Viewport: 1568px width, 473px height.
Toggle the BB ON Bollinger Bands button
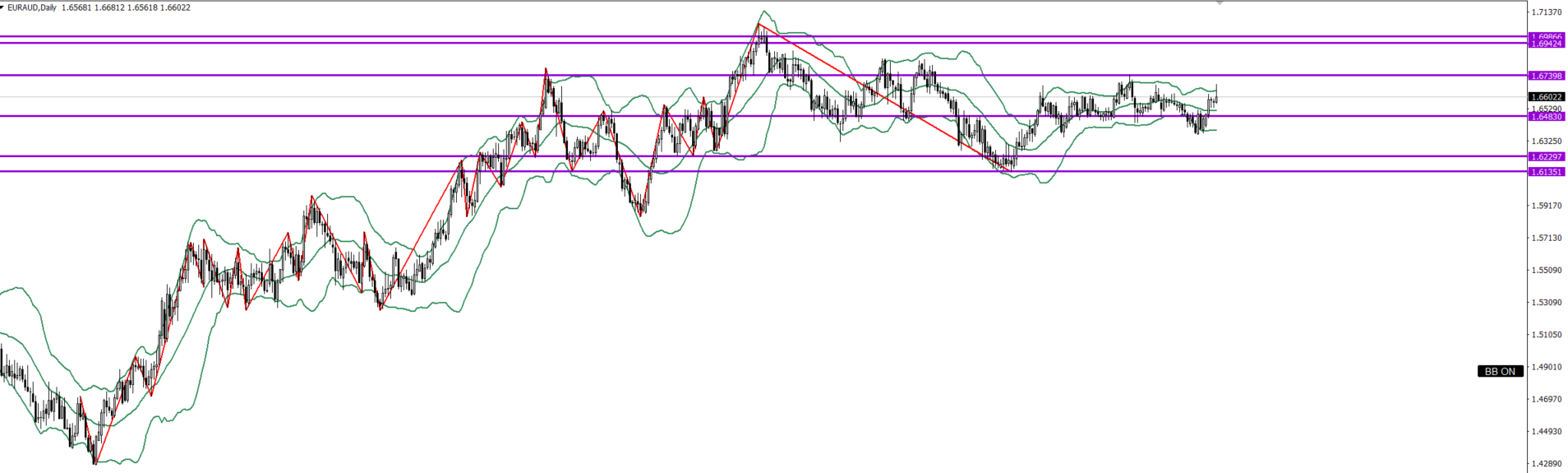(1500, 371)
